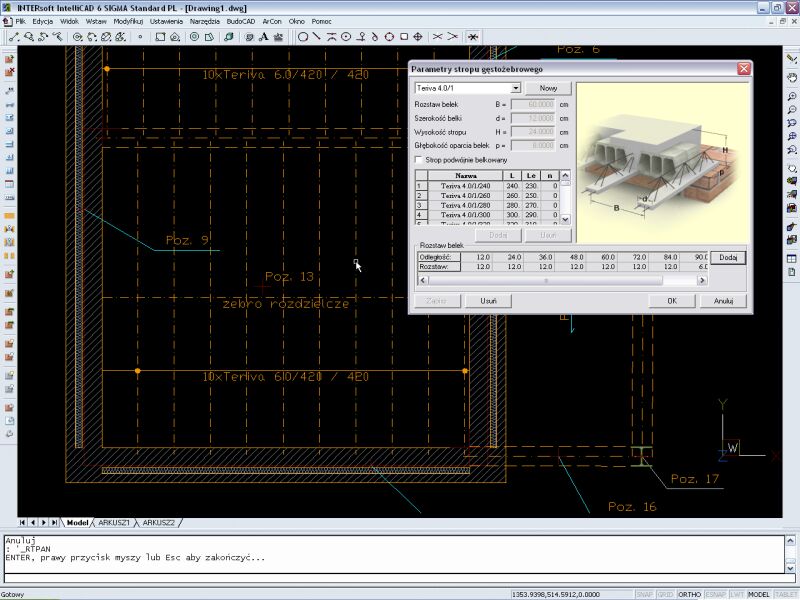Switch to the ARKUSZ2 layout tab
The width and height of the screenshot is (800, 600).
click(158, 523)
